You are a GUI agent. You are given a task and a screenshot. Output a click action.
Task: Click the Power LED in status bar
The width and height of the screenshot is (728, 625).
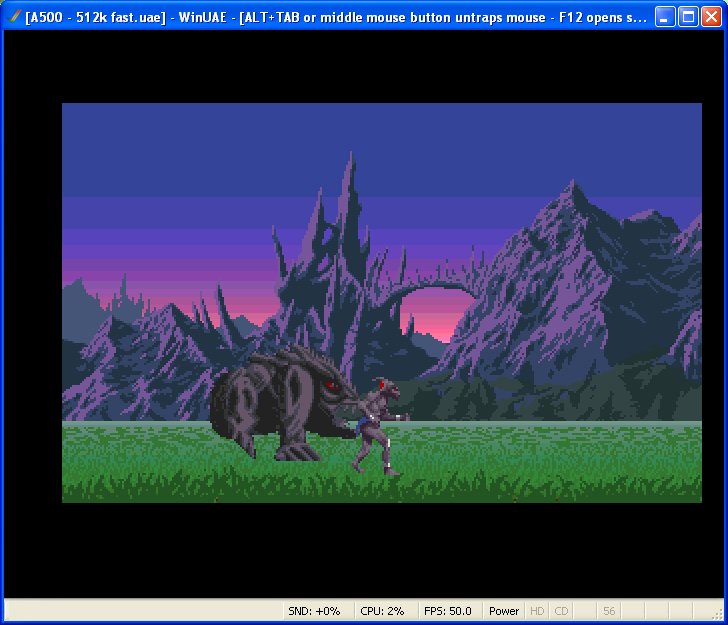[x=504, y=611]
